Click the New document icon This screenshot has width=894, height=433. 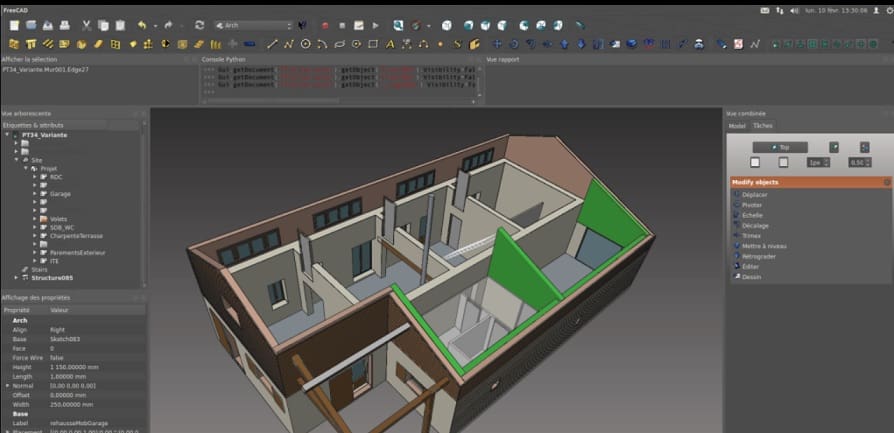click(13, 25)
